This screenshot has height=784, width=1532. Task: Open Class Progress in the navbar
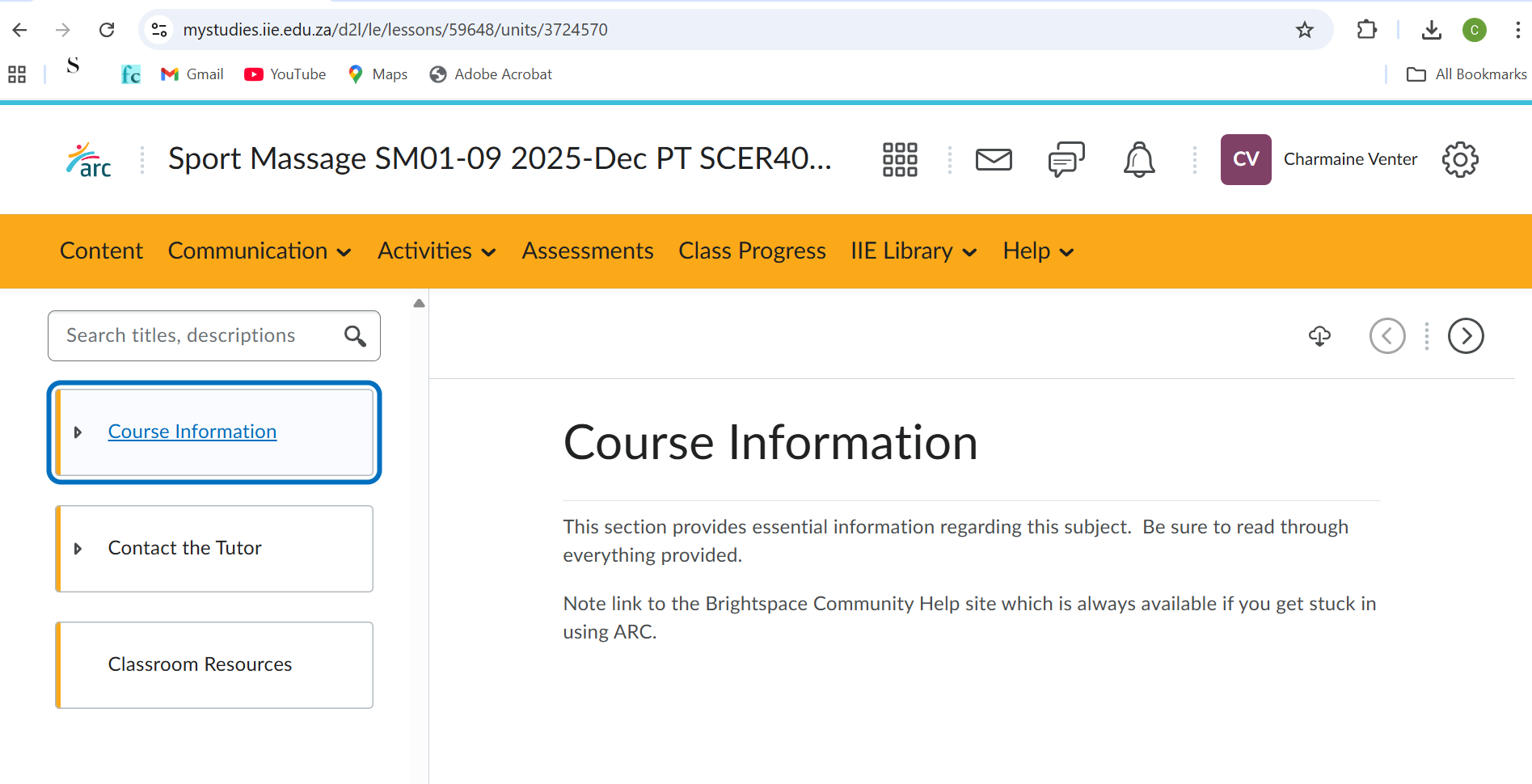coord(752,251)
